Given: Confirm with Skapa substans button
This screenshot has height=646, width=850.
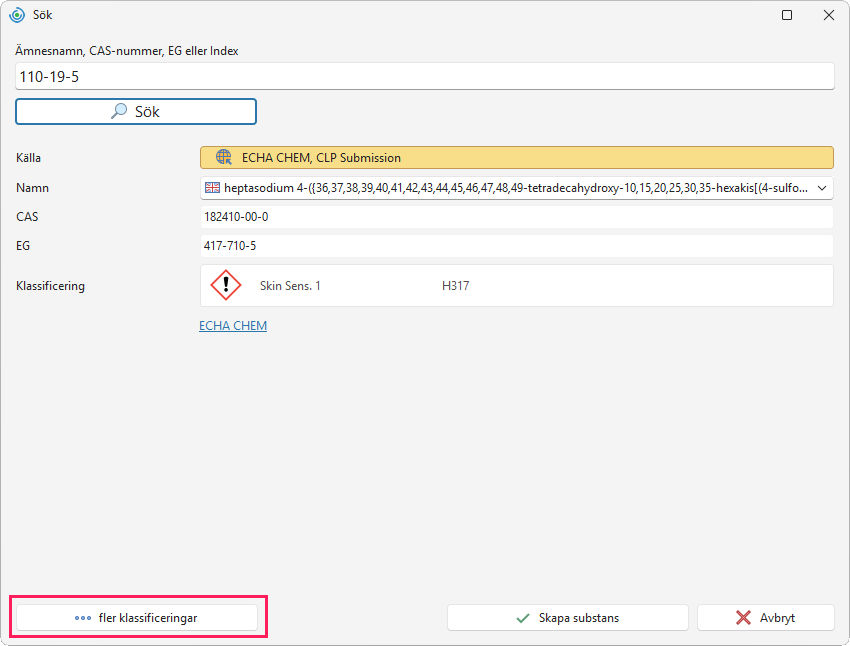Looking at the screenshot, I should click(568, 618).
